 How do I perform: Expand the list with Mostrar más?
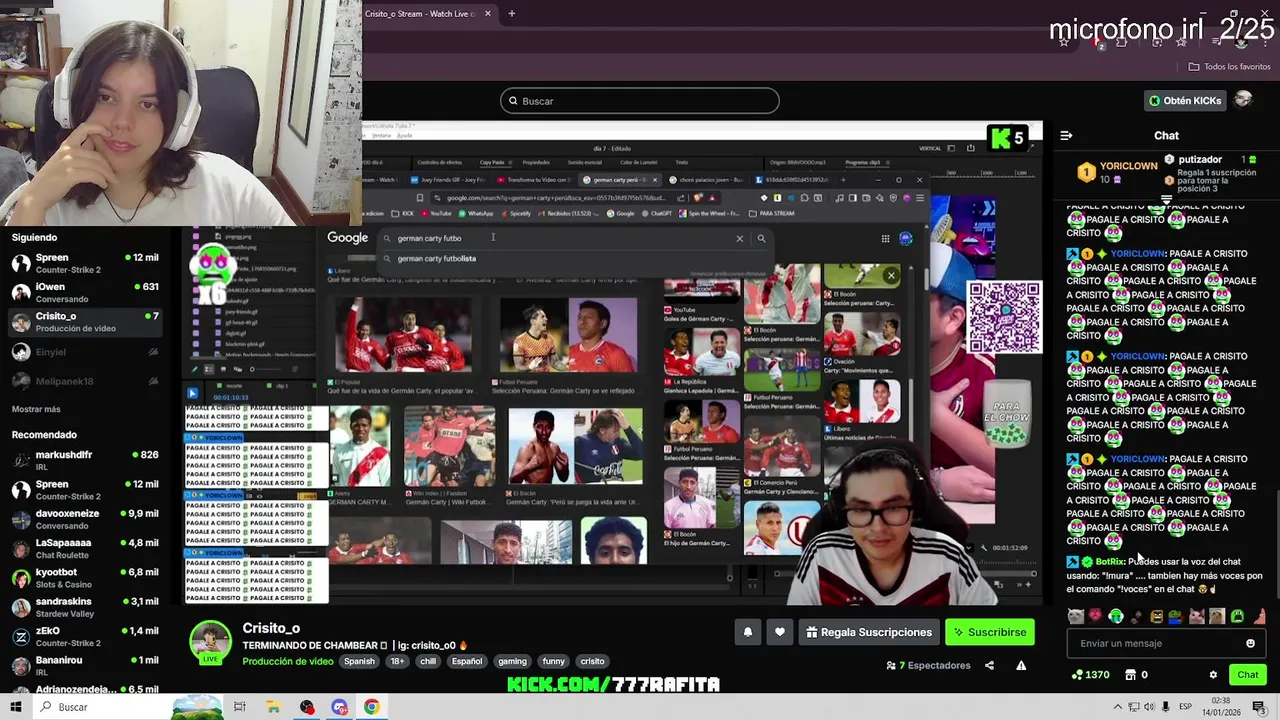click(x=36, y=409)
